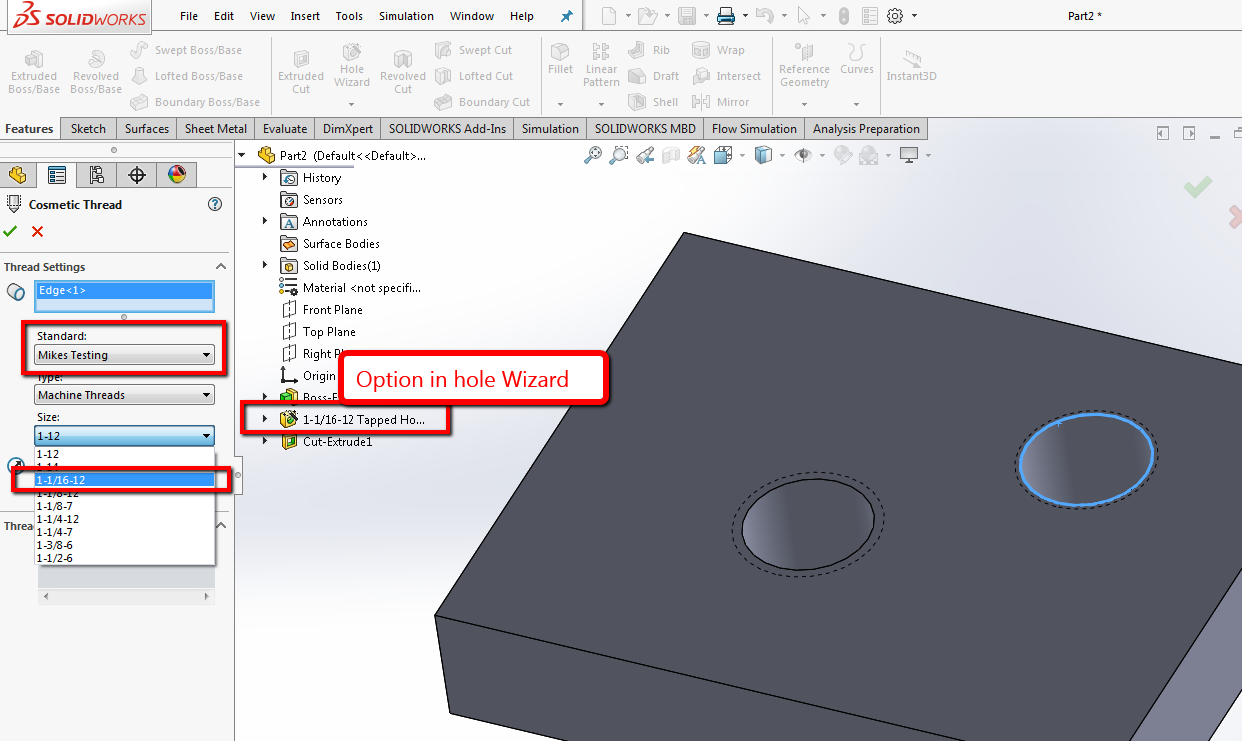Open the Insert menu
The height and width of the screenshot is (741, 1242).
tap(305, 16)
